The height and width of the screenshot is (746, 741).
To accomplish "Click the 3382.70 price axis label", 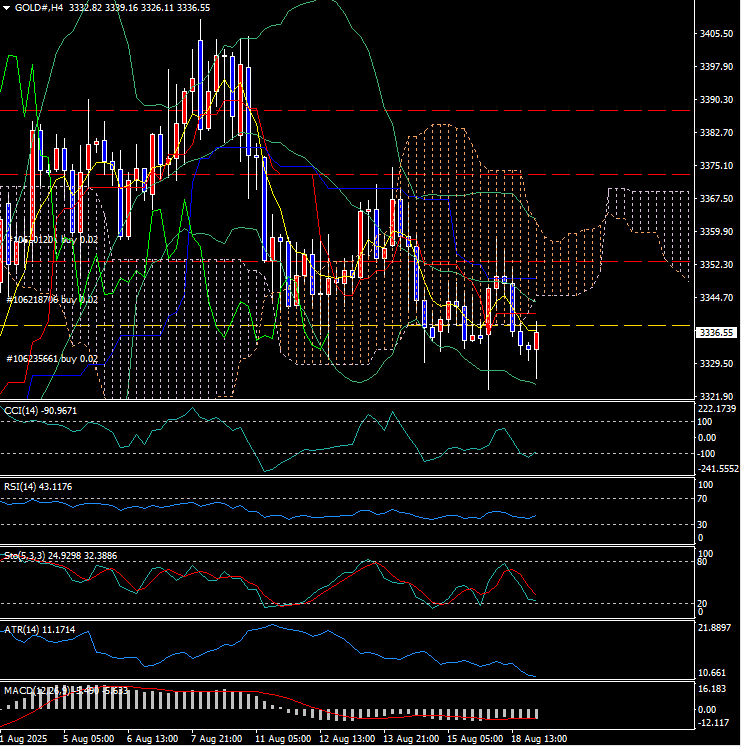I will [x=716, y=132].
